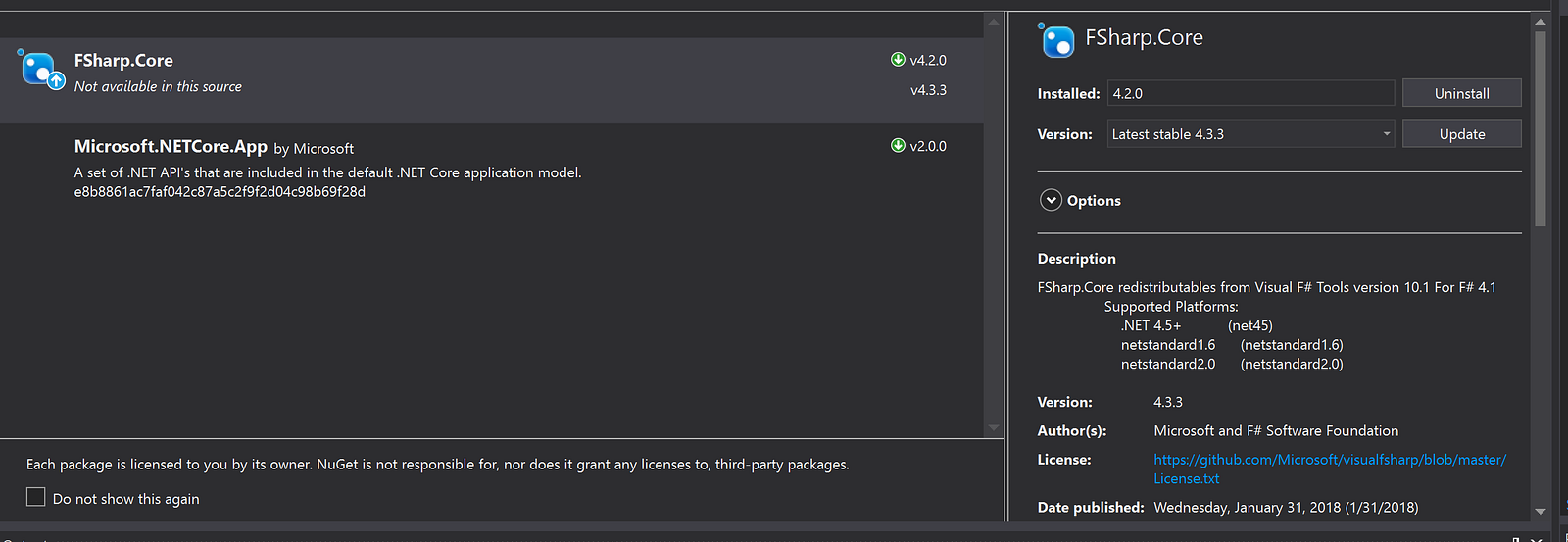Click the package list scrollbar down arrow

[x=994, y=428]
